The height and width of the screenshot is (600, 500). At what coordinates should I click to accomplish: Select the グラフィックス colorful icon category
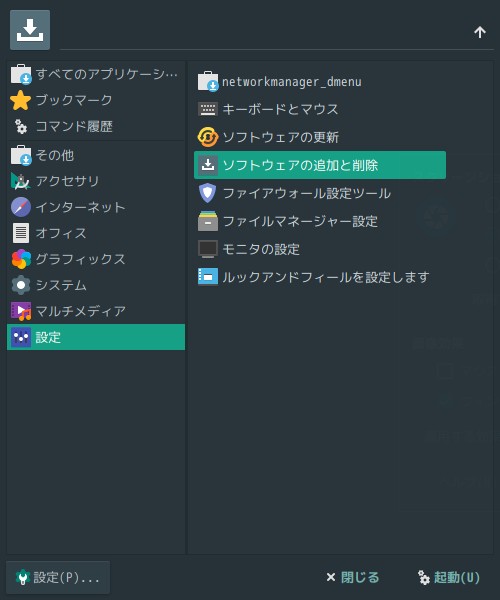point(96,259)
